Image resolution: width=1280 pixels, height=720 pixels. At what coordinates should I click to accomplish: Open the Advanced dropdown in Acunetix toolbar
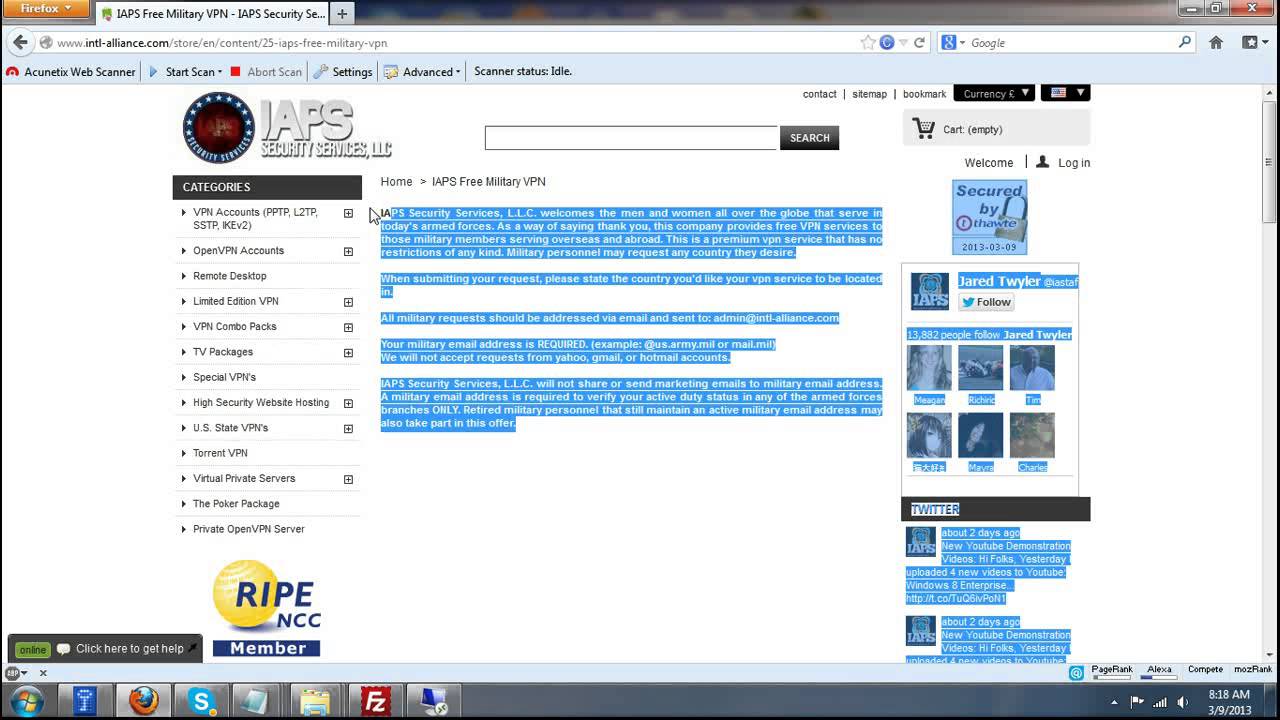tap(423, 72)
